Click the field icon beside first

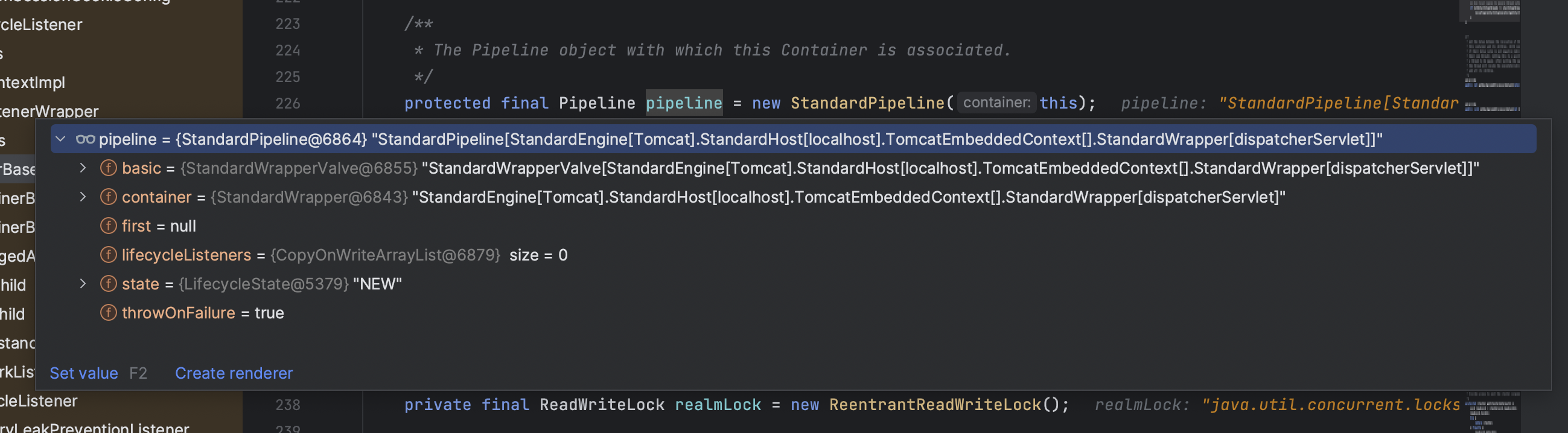(109, 226)
